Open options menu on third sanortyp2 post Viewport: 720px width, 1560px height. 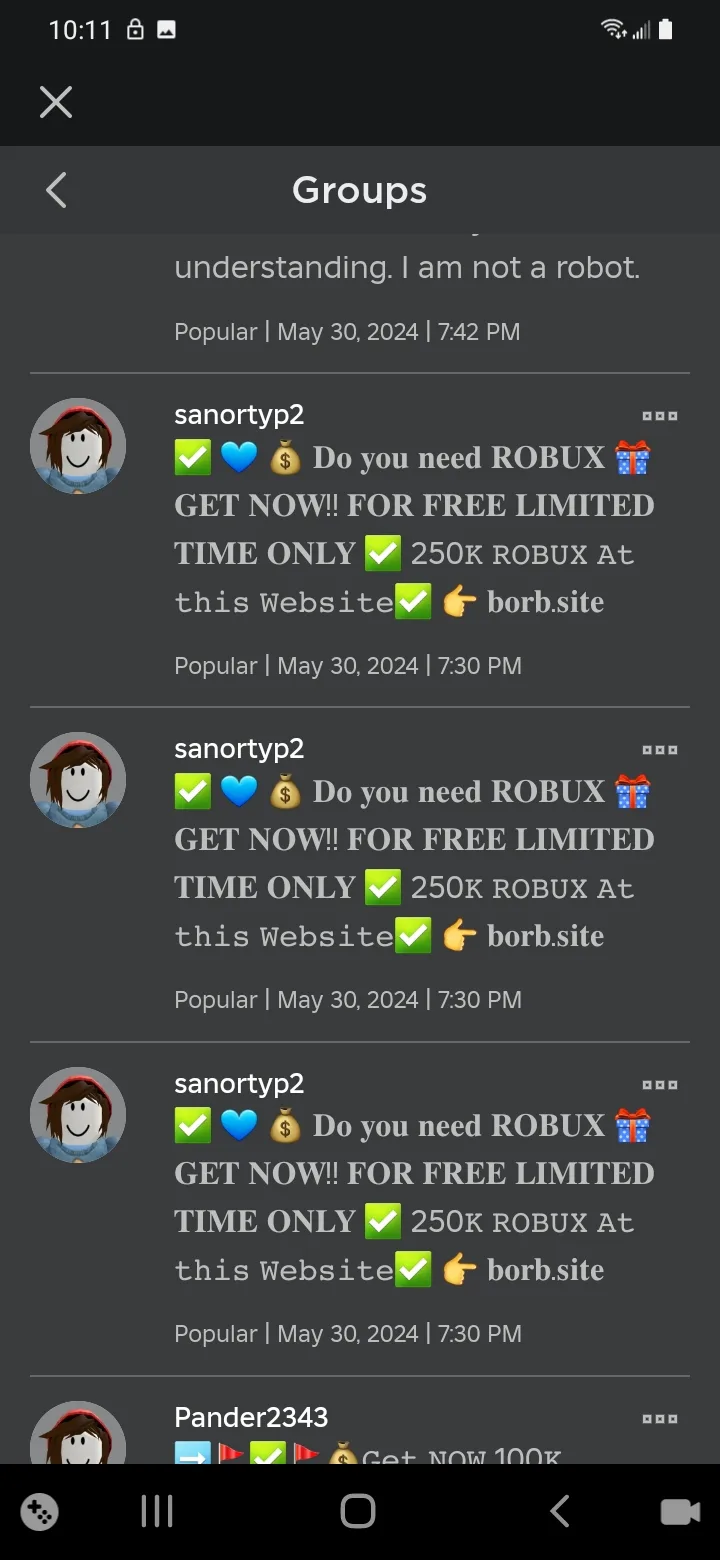coord(660,1084)
